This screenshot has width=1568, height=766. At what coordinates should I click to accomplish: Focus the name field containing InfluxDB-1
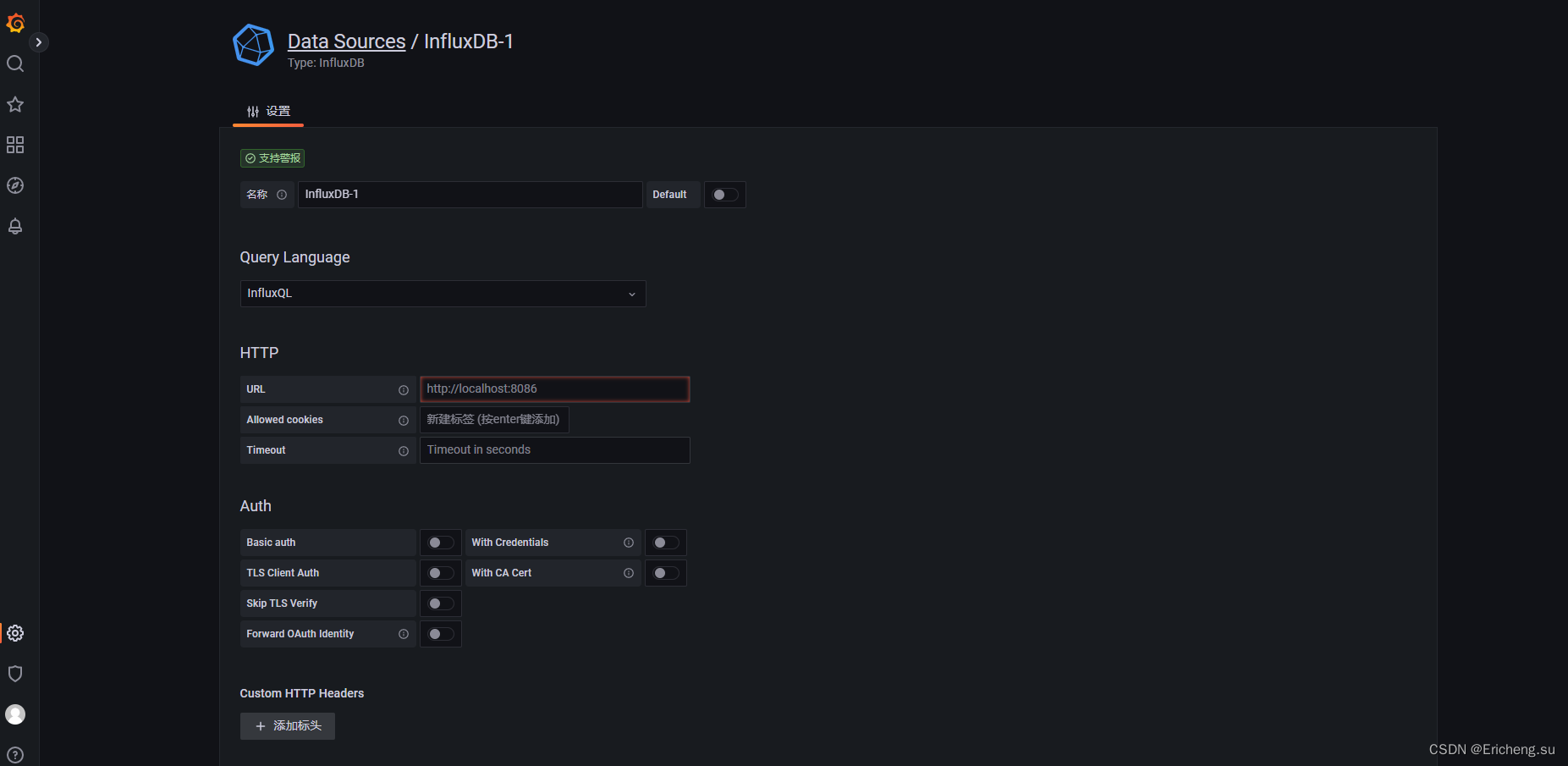[x=470, y=195]
